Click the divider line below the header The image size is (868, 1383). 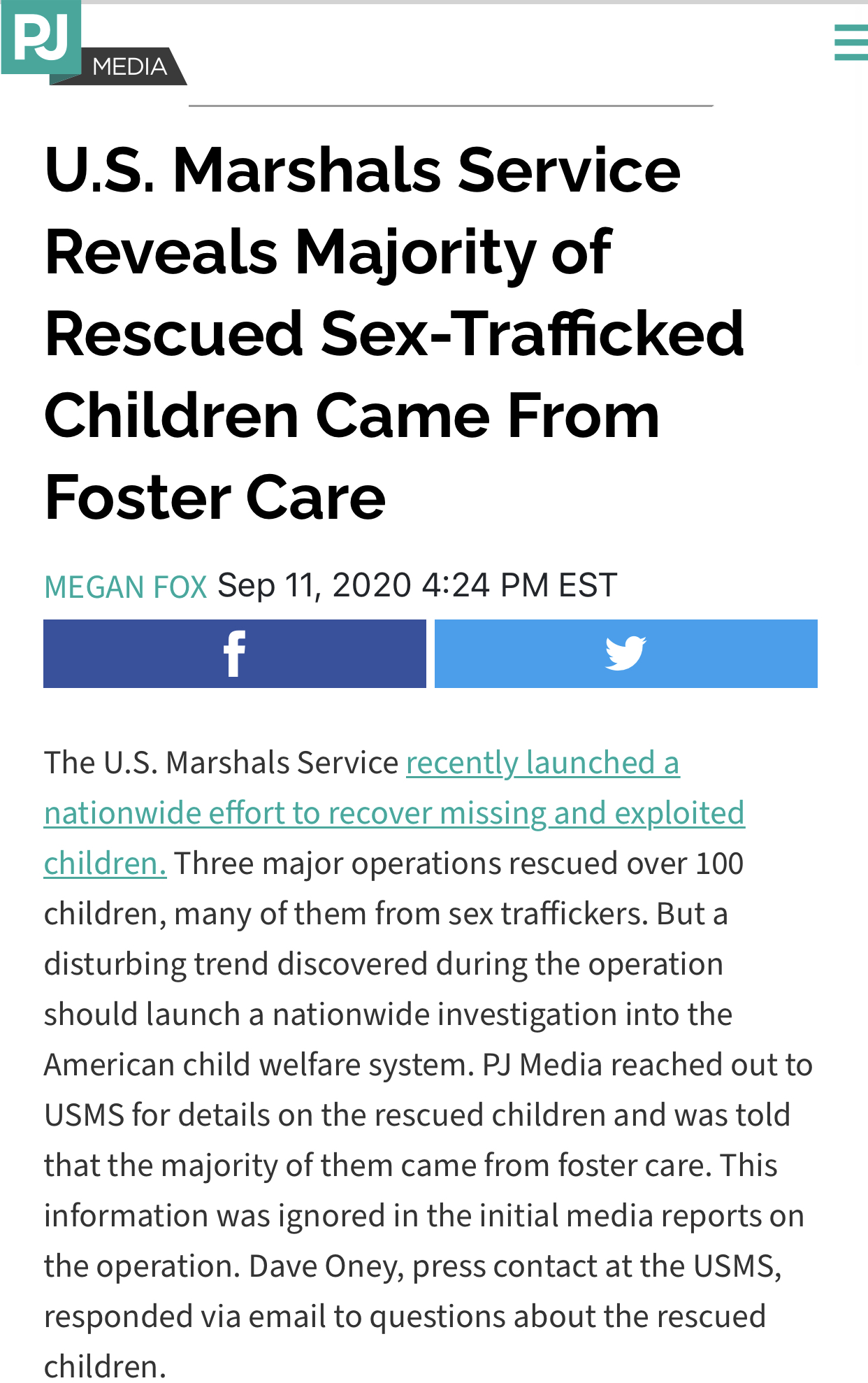click(x=451, y=106)
